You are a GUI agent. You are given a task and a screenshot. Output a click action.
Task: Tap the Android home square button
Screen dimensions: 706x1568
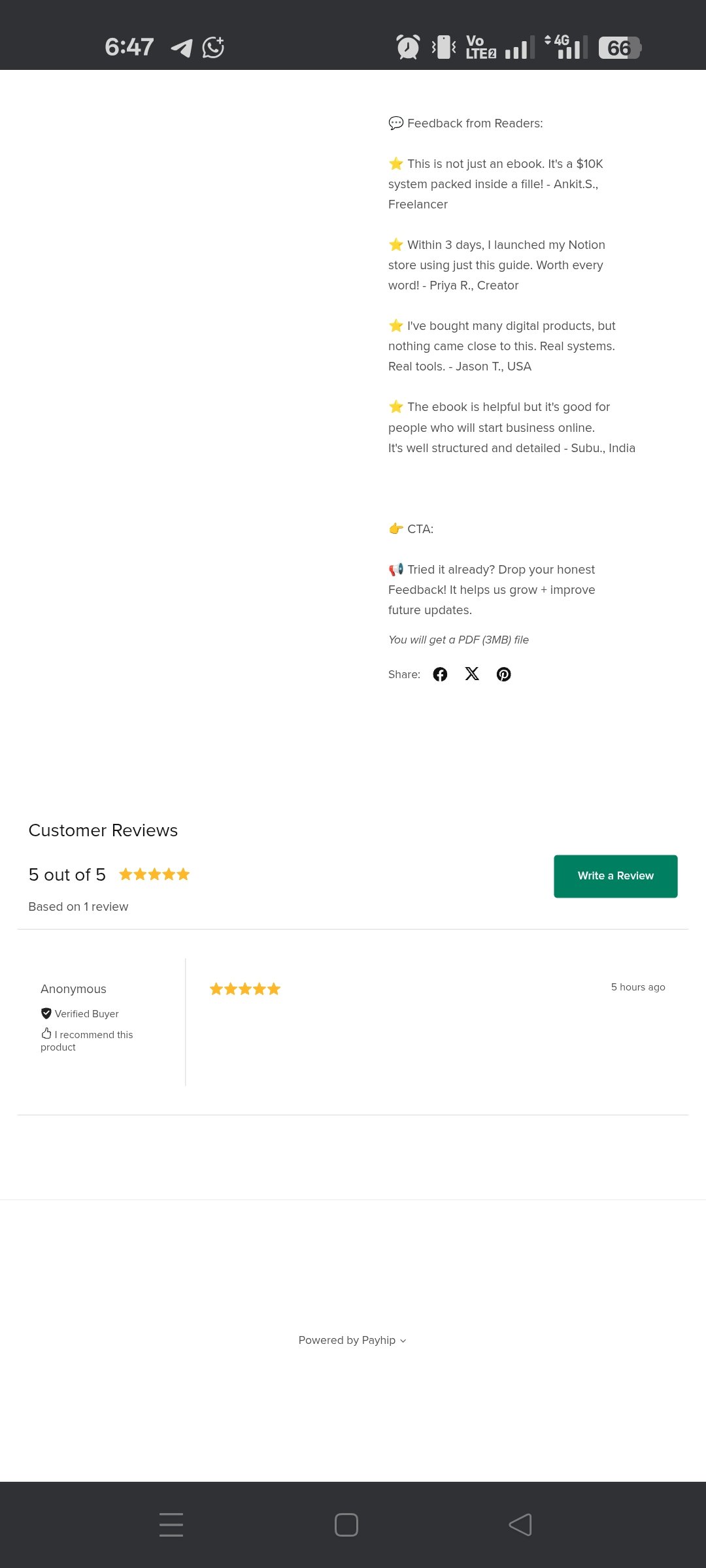click(x=346, y=1525)
